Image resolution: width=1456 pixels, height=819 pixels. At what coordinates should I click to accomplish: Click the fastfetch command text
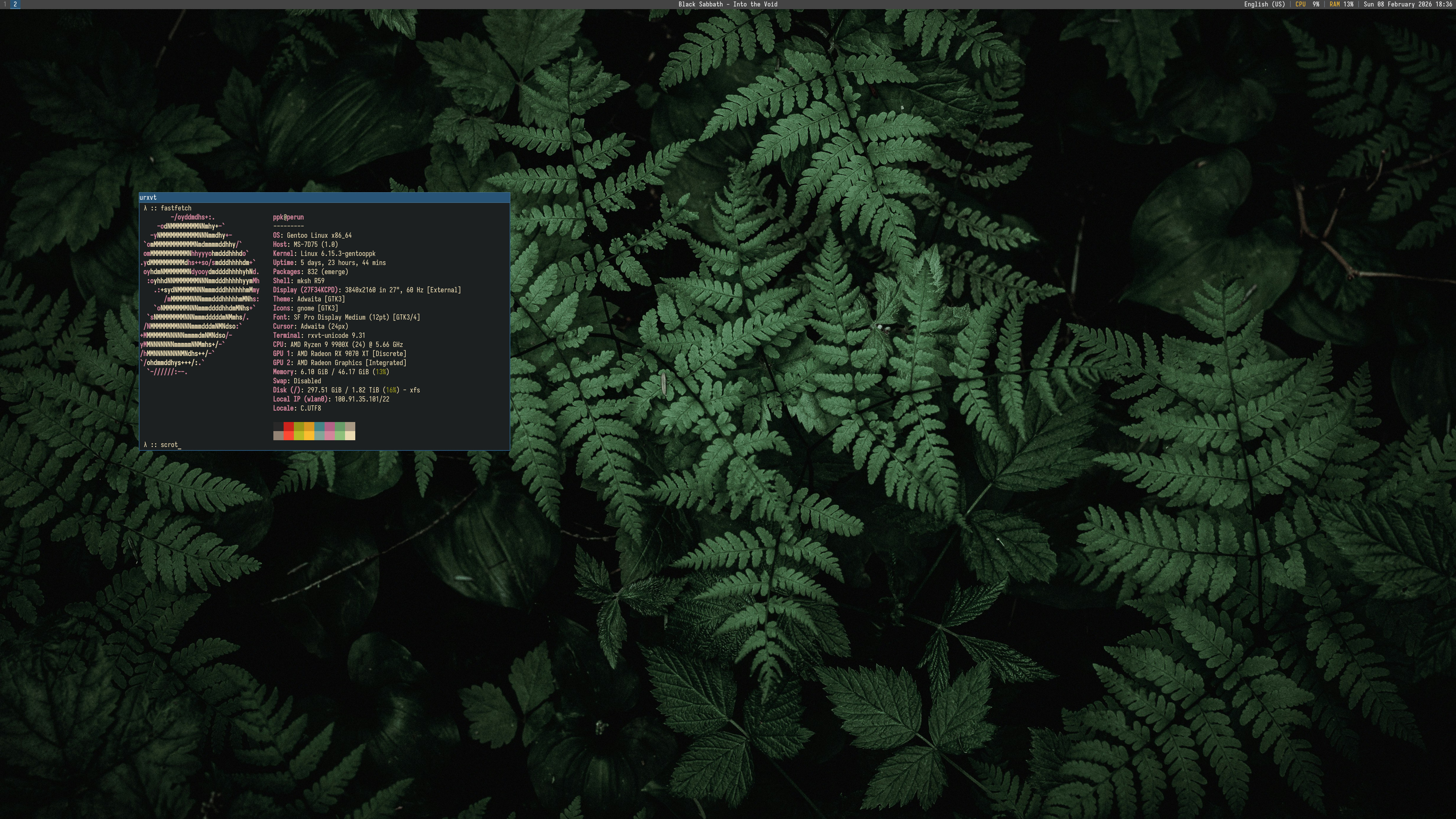tap(176, 208)
